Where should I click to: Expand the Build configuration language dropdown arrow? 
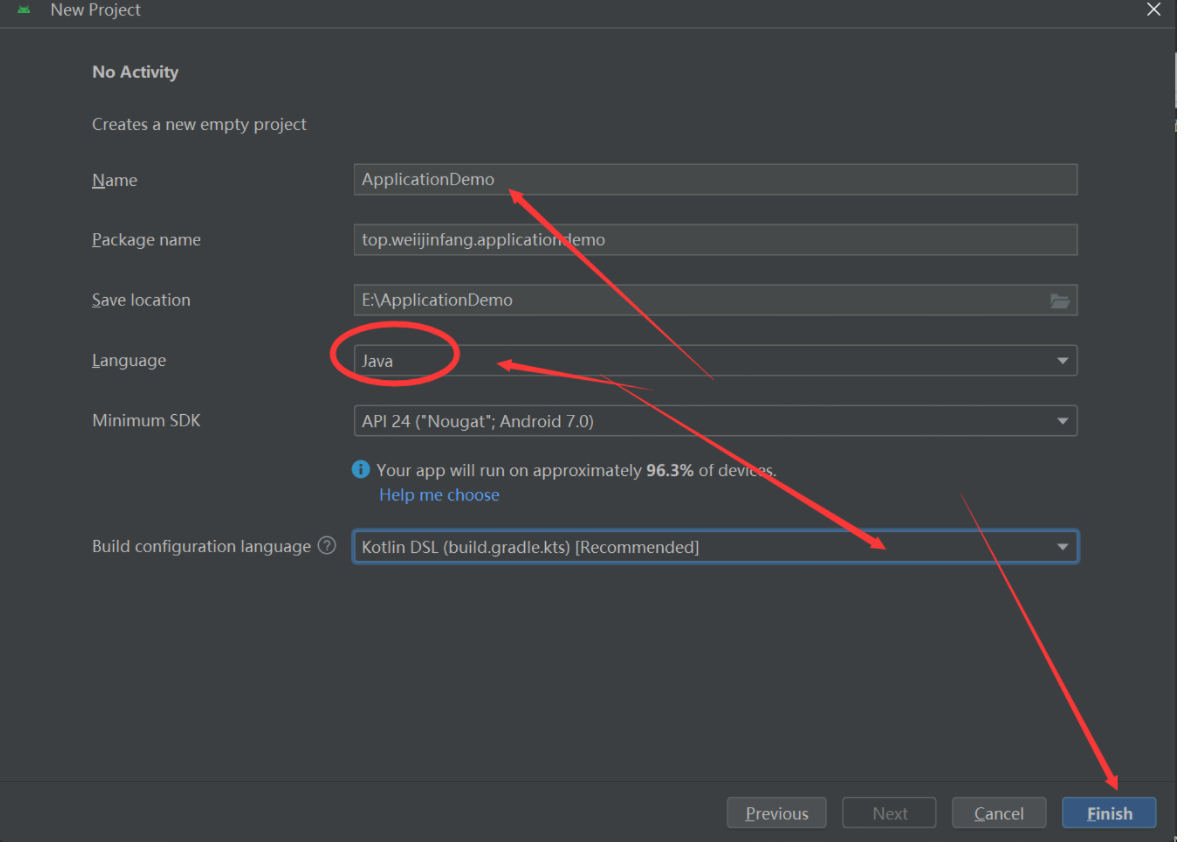point(1062,546)
